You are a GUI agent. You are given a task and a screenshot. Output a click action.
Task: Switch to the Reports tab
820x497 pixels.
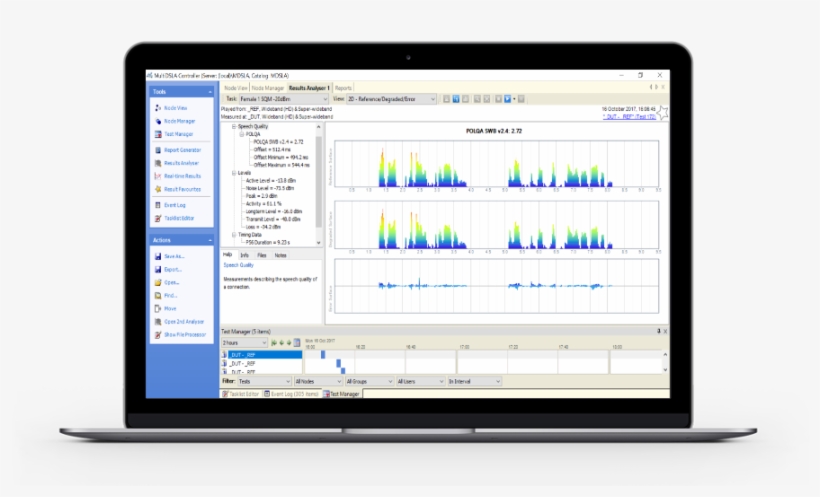343,88
